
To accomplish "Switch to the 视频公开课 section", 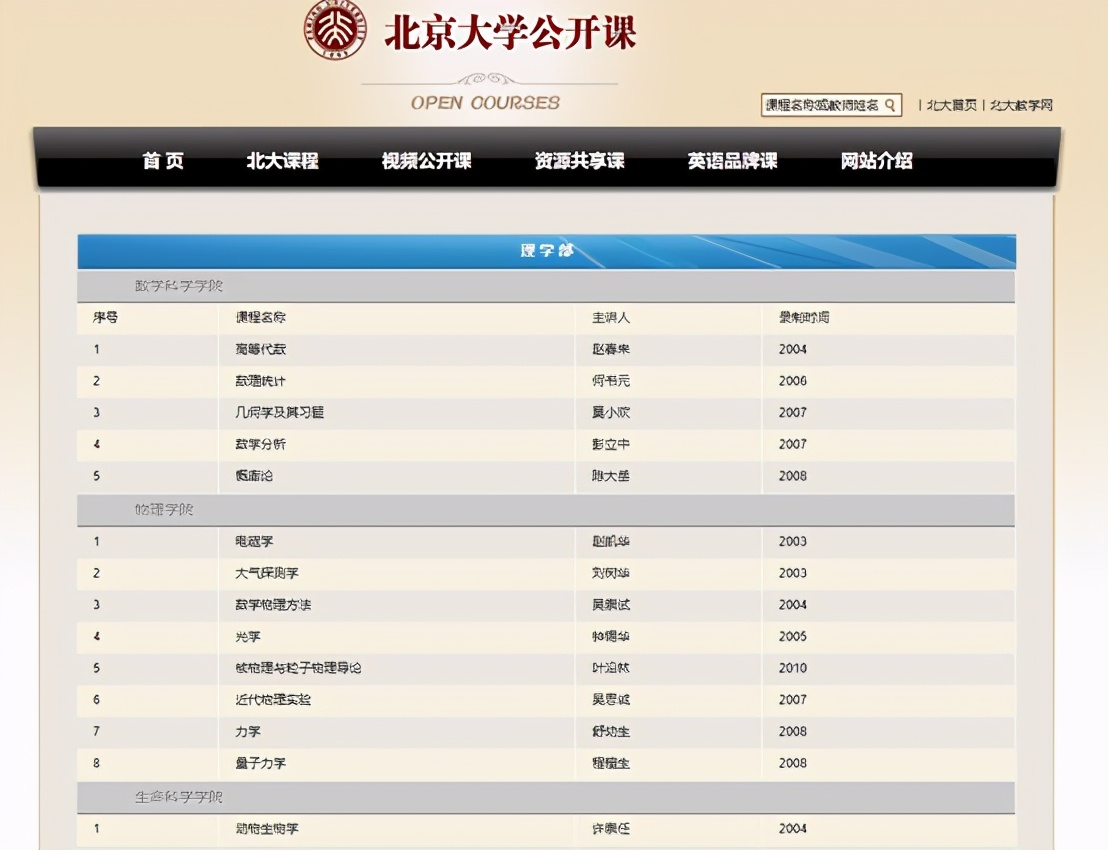I will coord(425,161).
